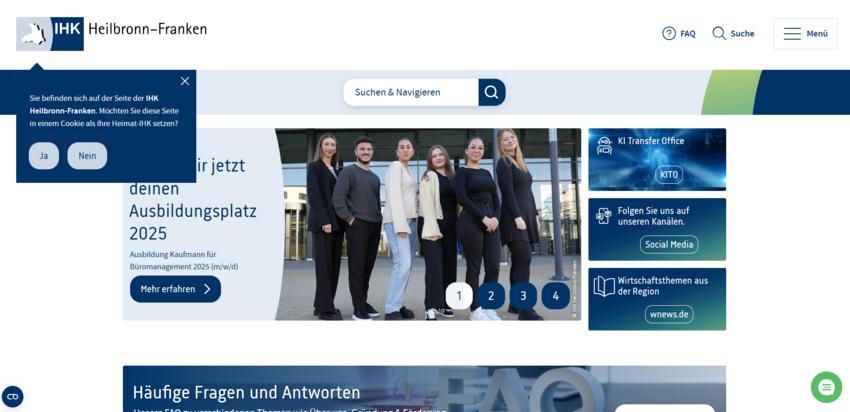
Task: Click Häufige Fragen und Antworten banner heading
Action: tap(246, 392)
